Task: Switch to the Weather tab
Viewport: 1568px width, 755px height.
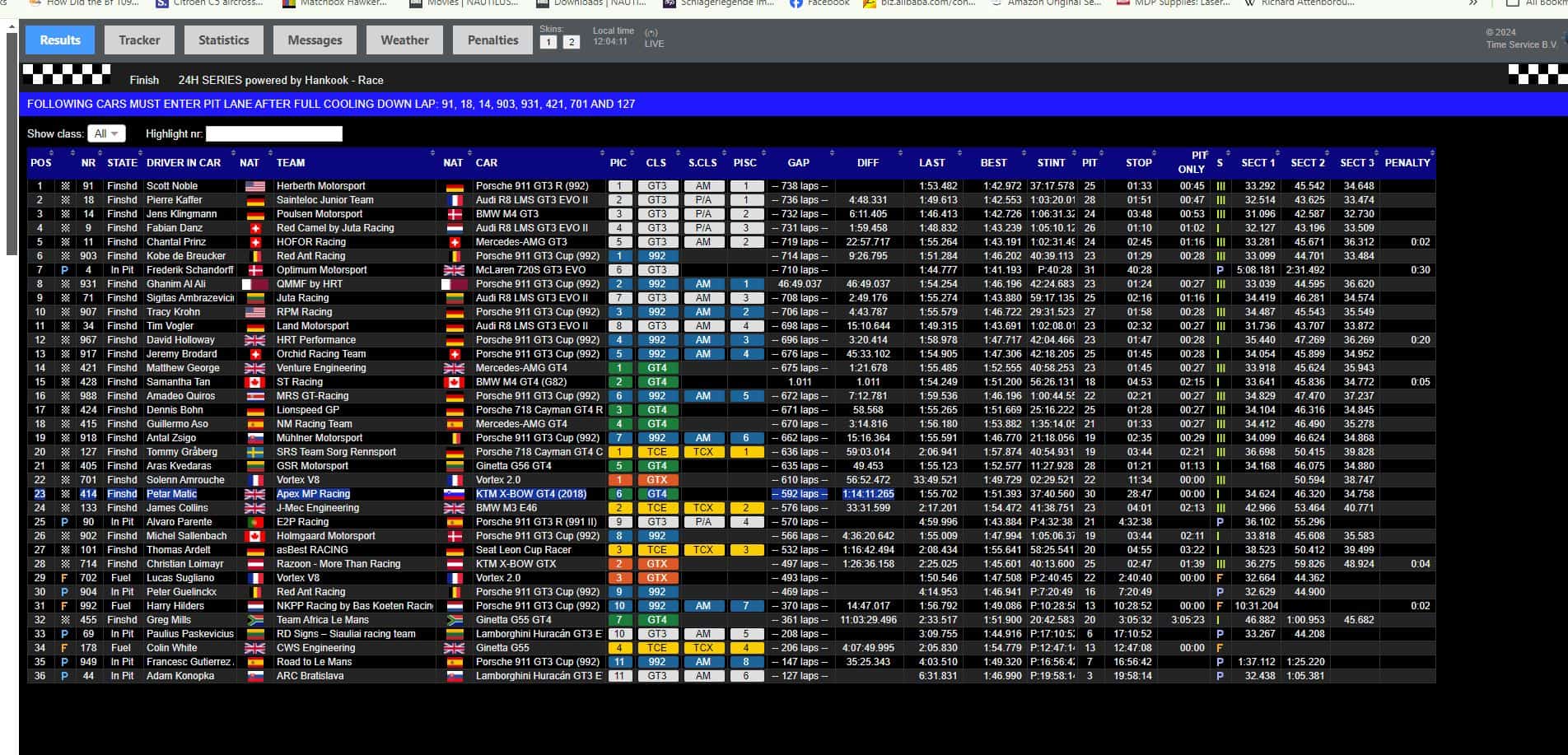Action: pyautogui.click(x=404, y=40)
